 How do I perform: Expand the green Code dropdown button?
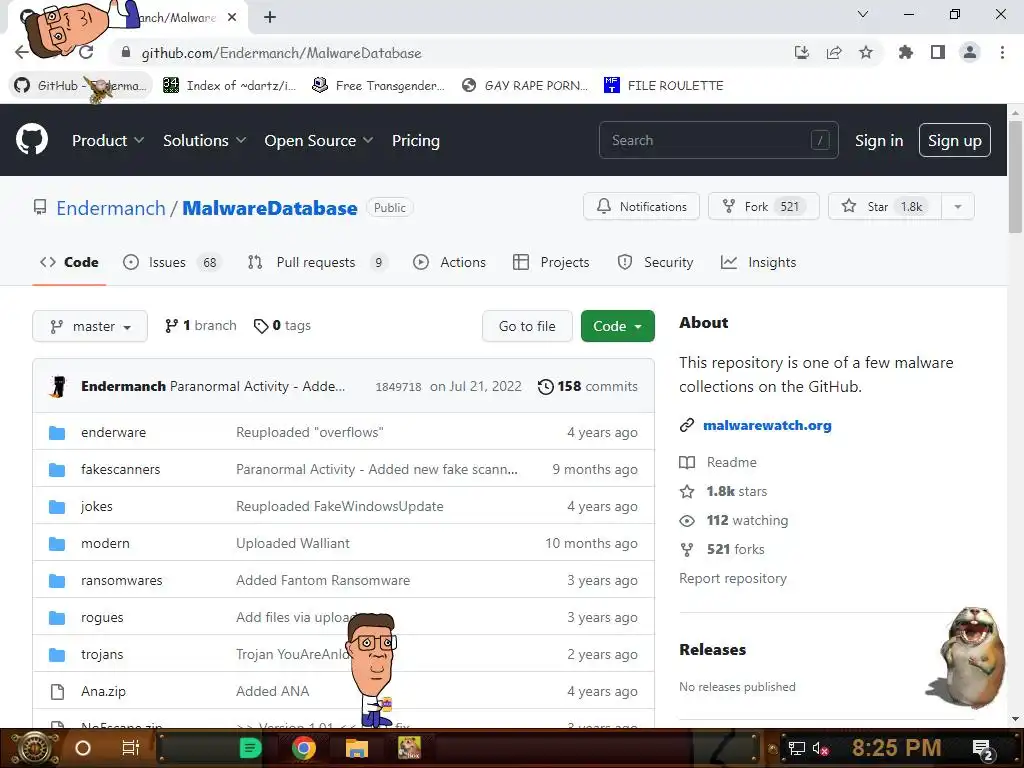618,326
